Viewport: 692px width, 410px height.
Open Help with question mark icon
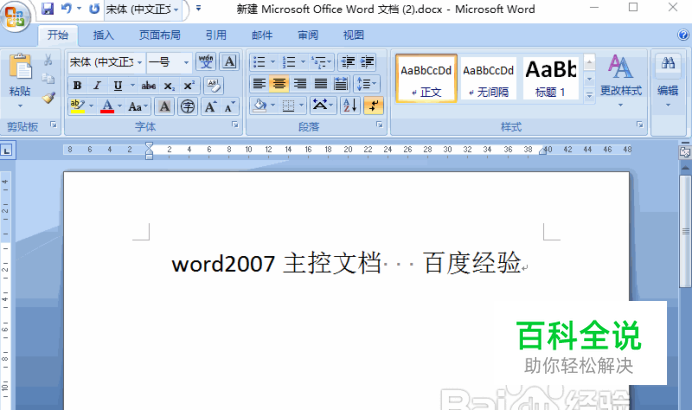coord(683,35)
